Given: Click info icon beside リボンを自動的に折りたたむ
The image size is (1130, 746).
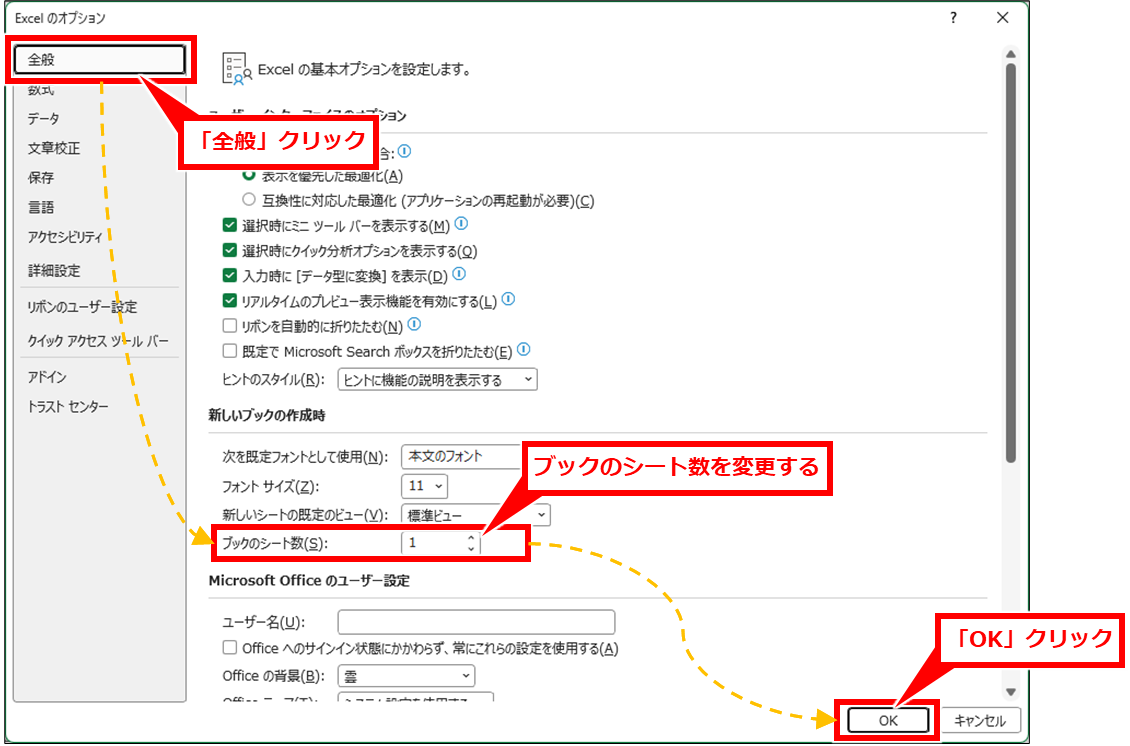Looking at the screenshot, I should [x=414, y=325].
